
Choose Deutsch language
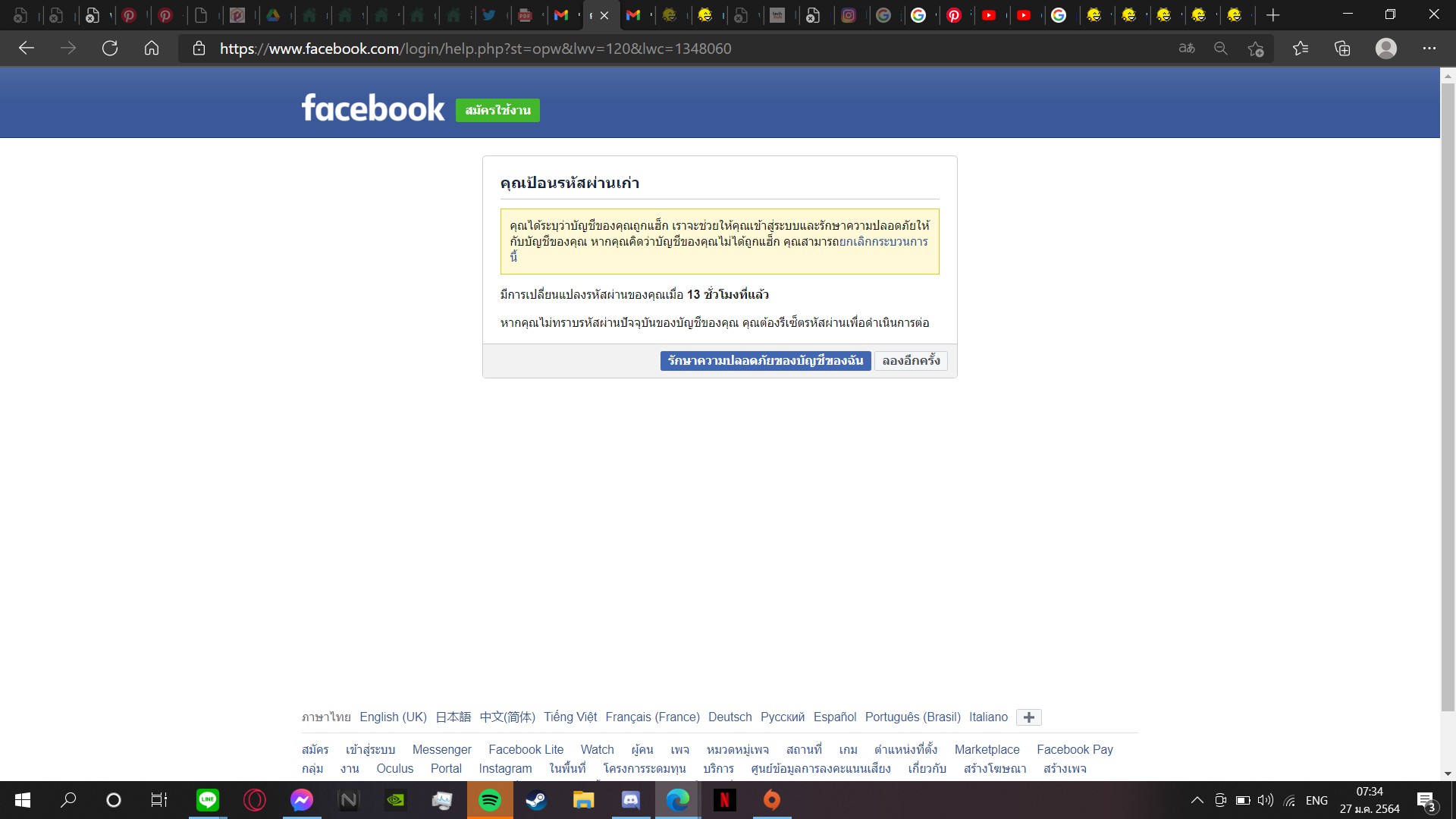[730, 717]
